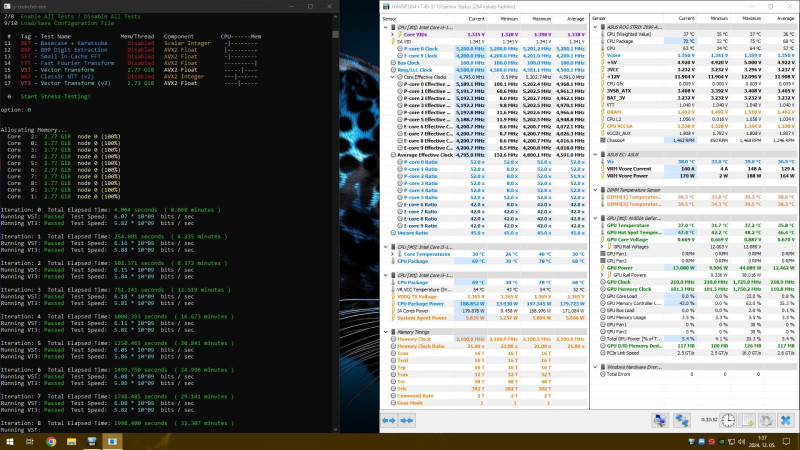Collapse the Memory Timings group
The height and width of the screenshot is (450, 800).
(386, 332)
